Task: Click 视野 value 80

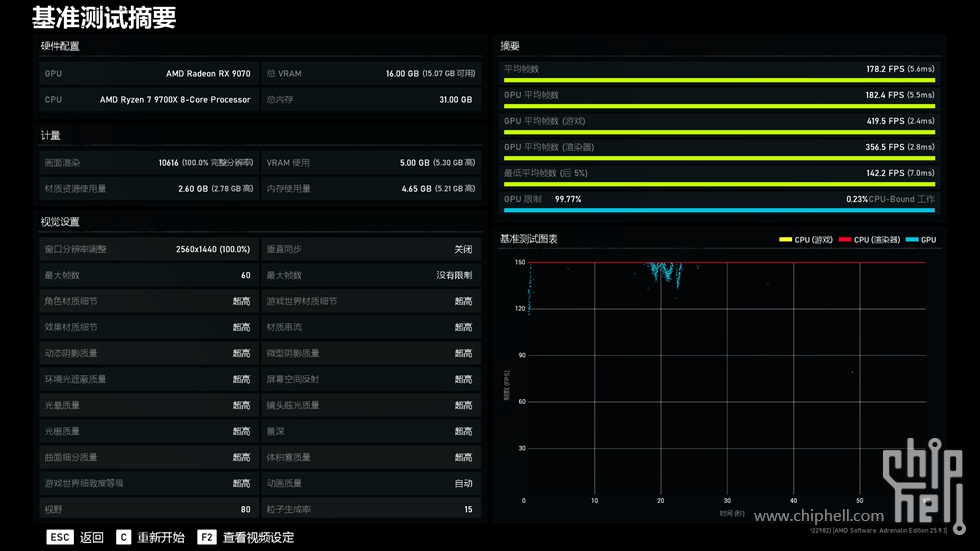Action: point(246,510)
